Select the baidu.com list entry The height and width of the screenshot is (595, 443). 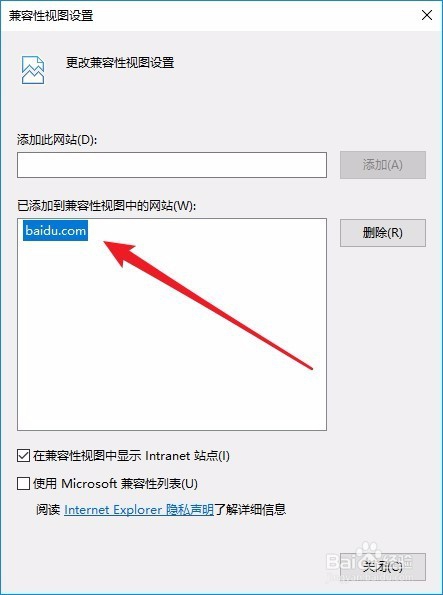click(x=55, y=230)
